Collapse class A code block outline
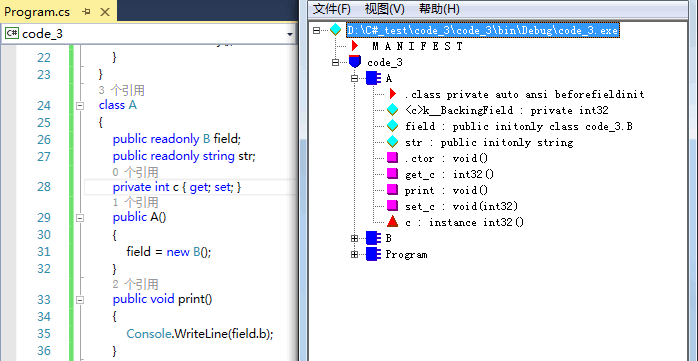The image size is (698, 361). click(x=80, y=106)
